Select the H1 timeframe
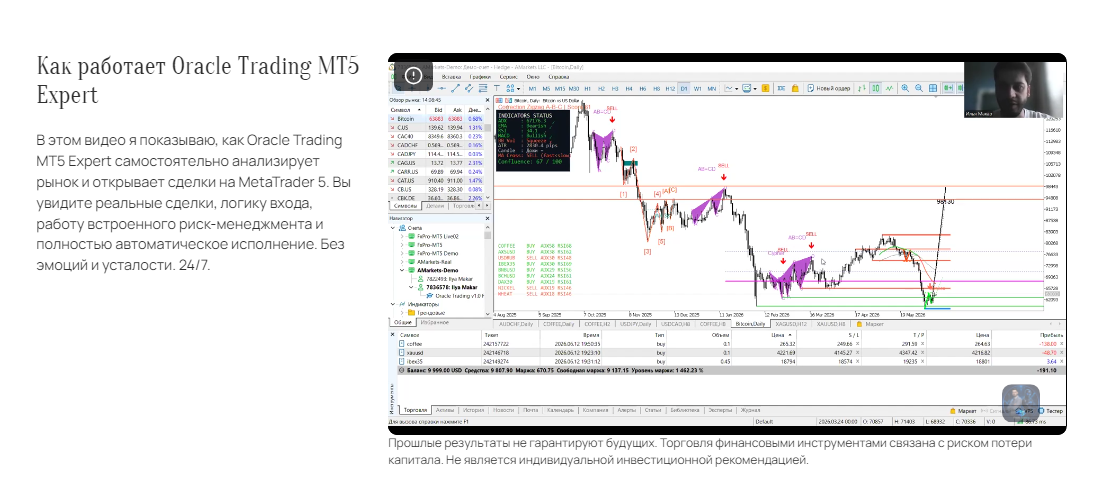 588,88
